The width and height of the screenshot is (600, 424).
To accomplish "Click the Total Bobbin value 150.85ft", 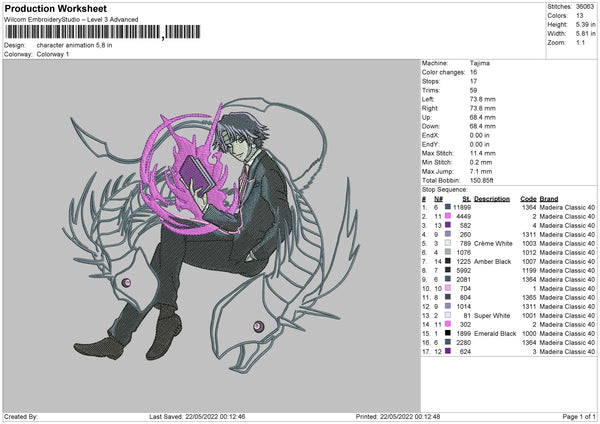I will 481,180.
